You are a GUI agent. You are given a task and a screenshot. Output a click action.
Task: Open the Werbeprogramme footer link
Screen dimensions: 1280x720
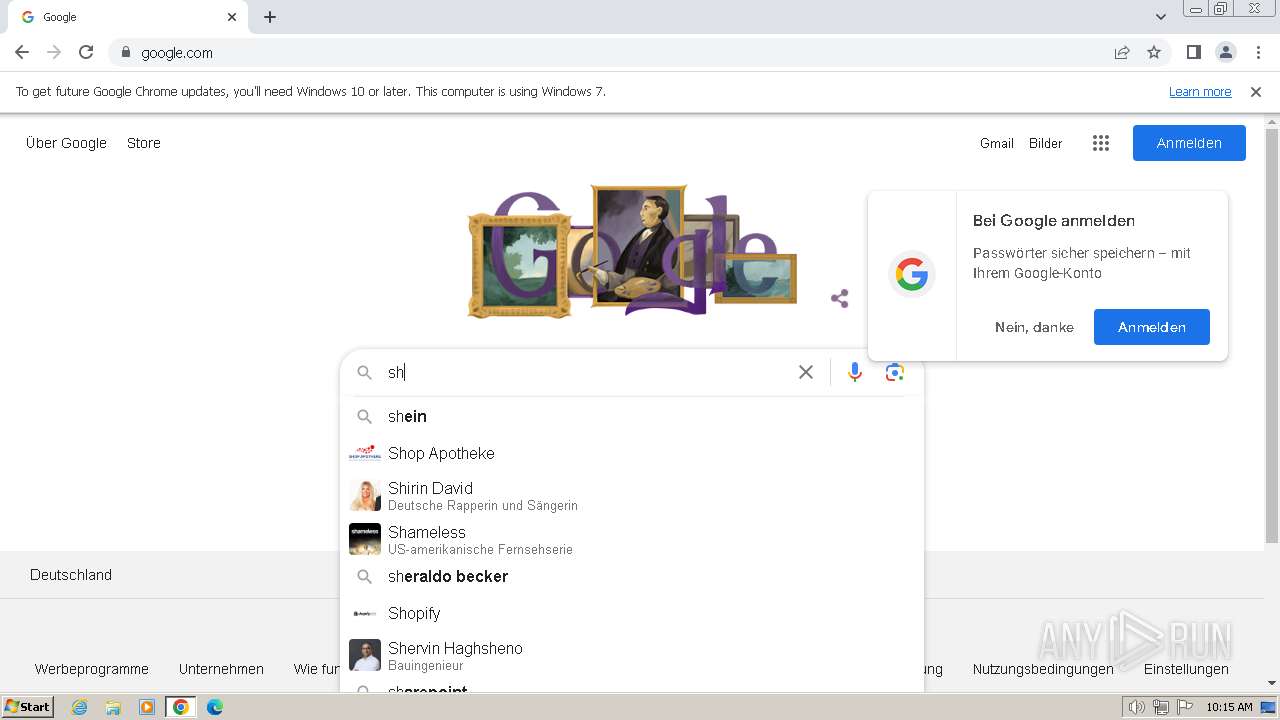click(x=92, y=669)
